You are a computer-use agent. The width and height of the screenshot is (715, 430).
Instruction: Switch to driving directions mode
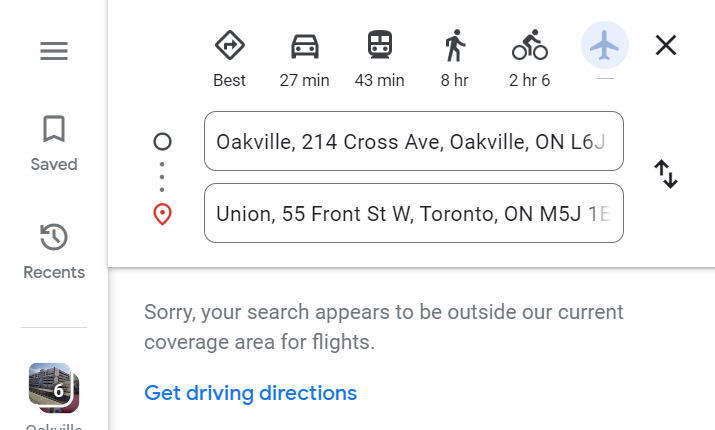tap(304, 45)
